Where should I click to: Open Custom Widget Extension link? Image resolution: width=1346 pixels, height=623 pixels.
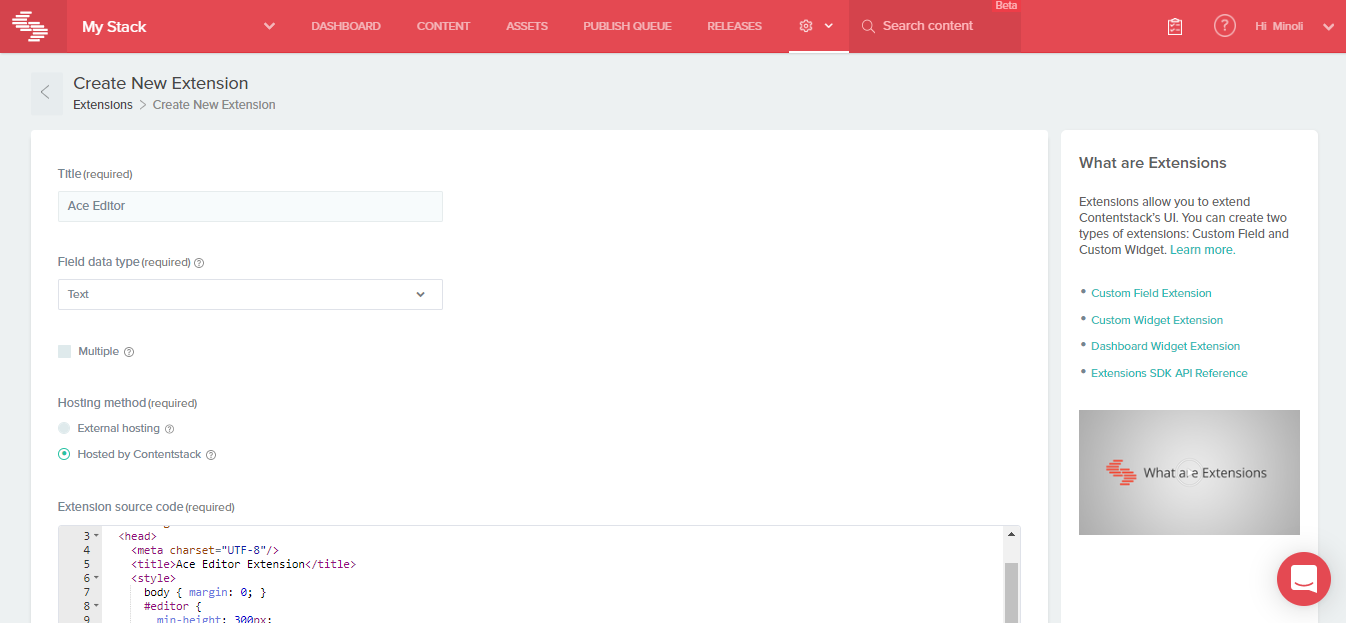point(1157,320)
